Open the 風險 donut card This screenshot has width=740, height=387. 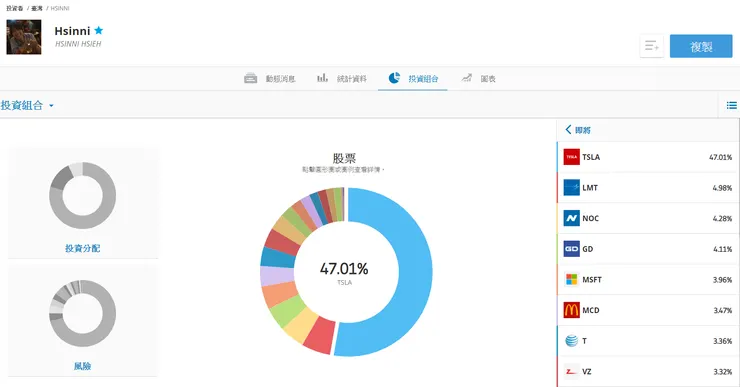coord(83,321)
